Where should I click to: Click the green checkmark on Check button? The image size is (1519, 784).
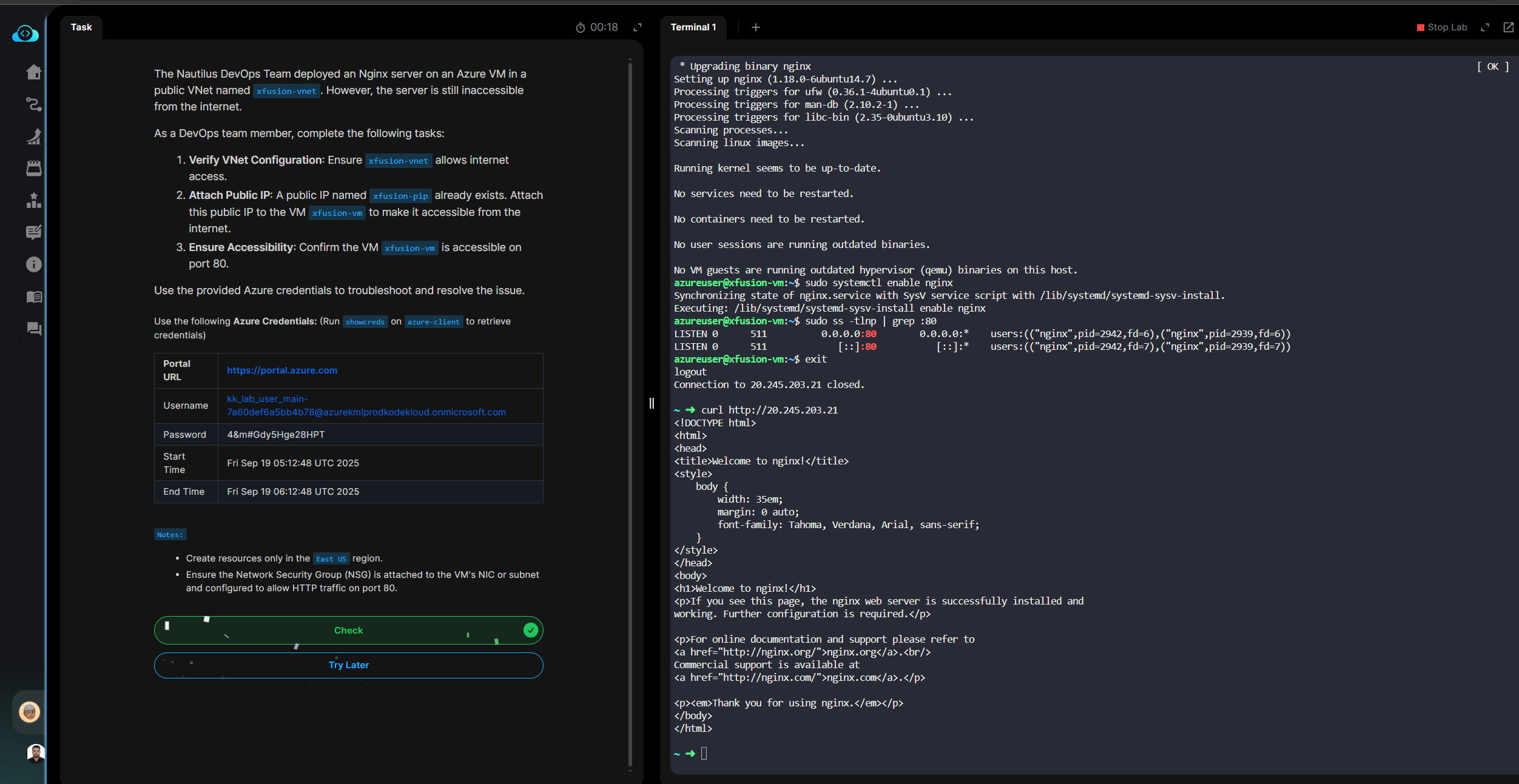pyautogui.click(x=531, y=631)
